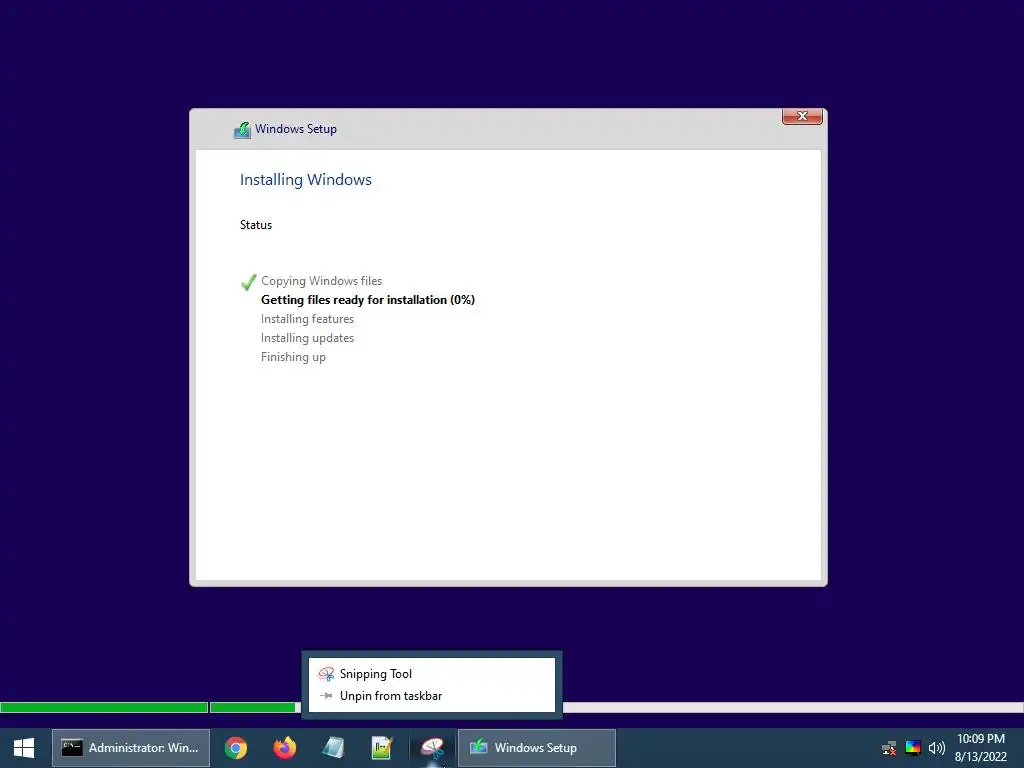Image resolution: width=1024 pixels, height=768 pixels.
Task: Open the green notepad editor taskbar icon
Action: (382, 748)
